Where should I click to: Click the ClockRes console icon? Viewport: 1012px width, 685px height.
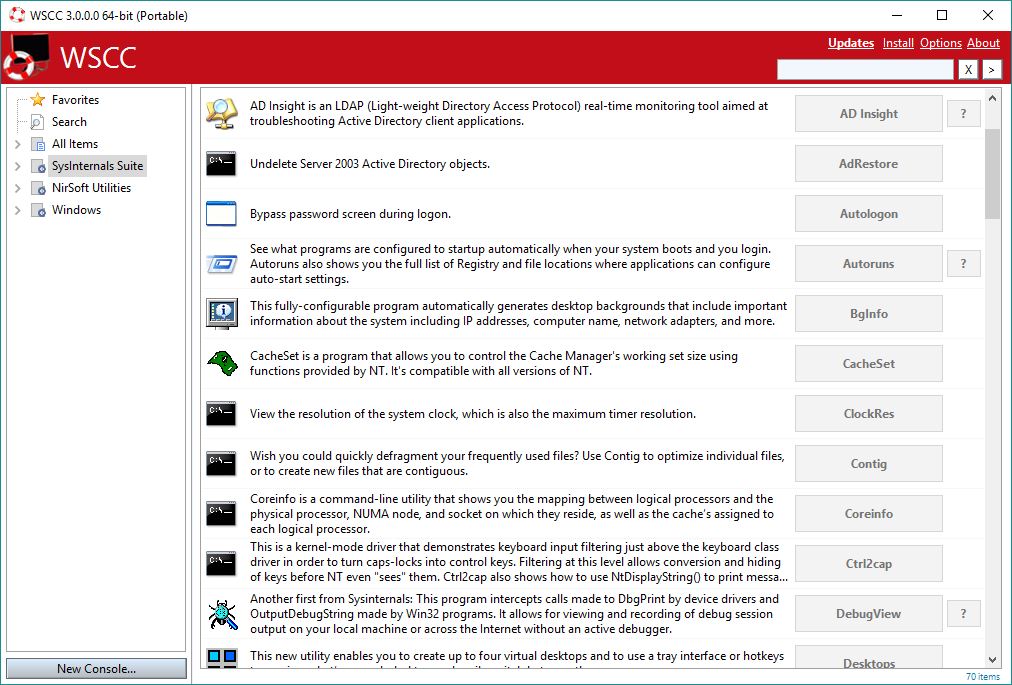(221, 414)
